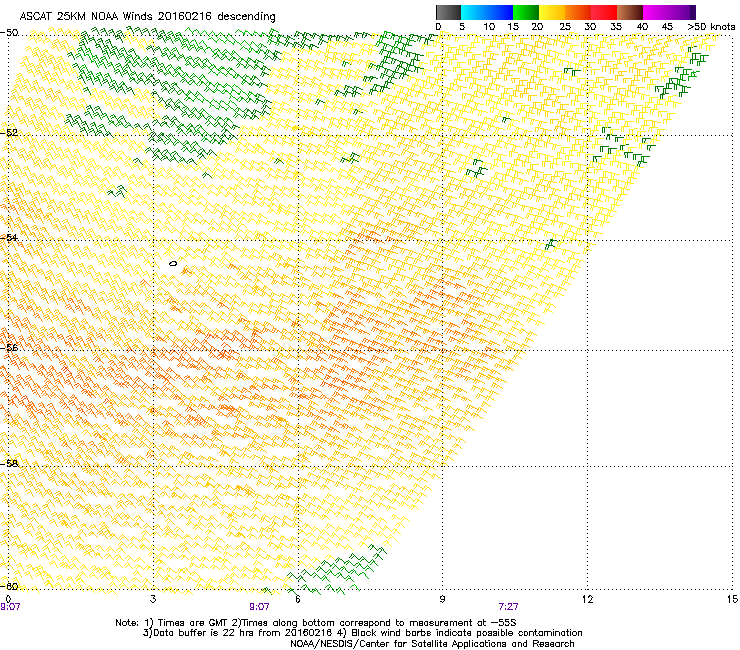Click the '-52' latitude axis label
Viewport: 740px width, 650px height.
click(x=9, y=133)
